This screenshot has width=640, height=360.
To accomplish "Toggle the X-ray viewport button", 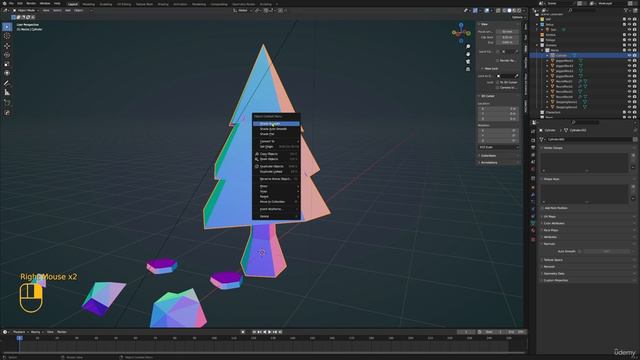I will click(x=498, y=10).
